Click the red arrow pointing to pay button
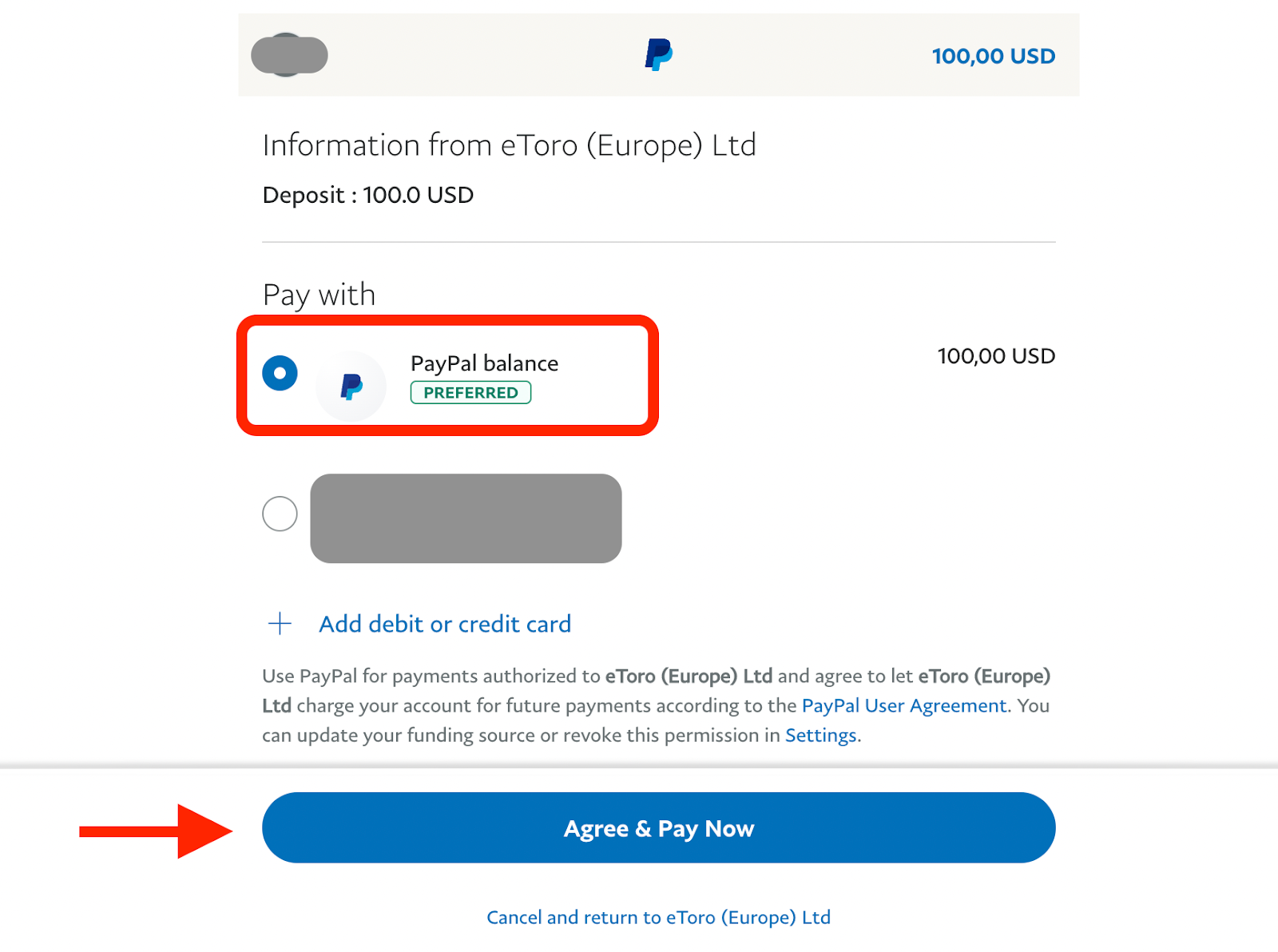Viewport: 1278px width, 952px height. 156,831
